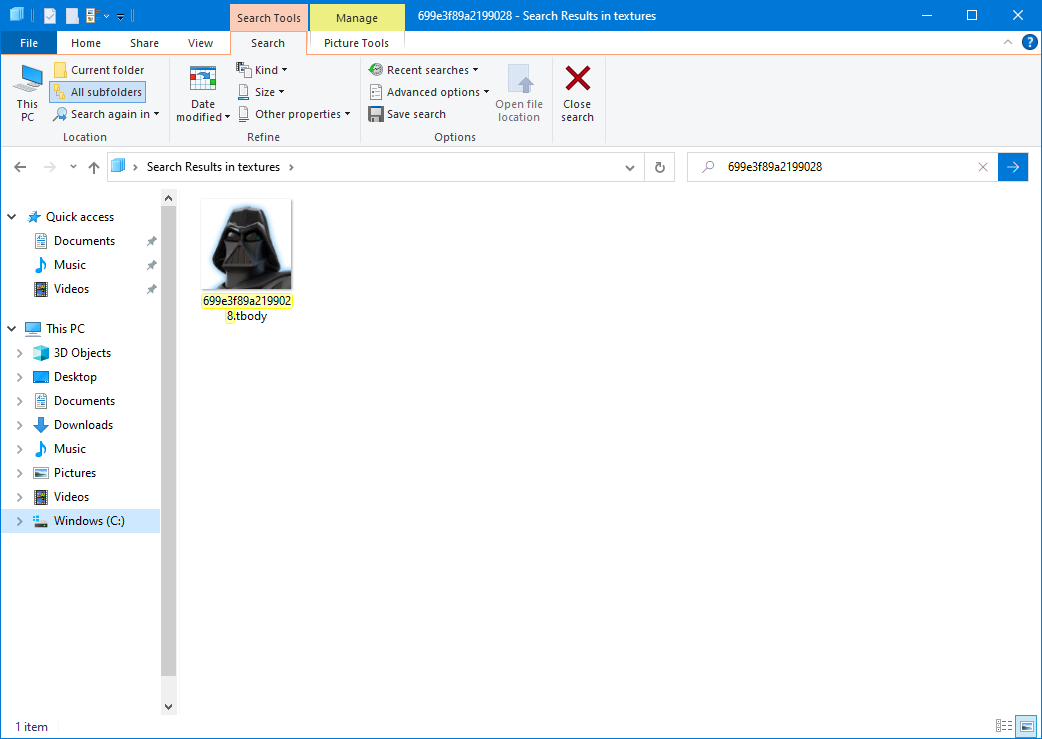Screen dimensions: 1042x739
Task: Open address bar history dropdown
Action: coord(630,167)
